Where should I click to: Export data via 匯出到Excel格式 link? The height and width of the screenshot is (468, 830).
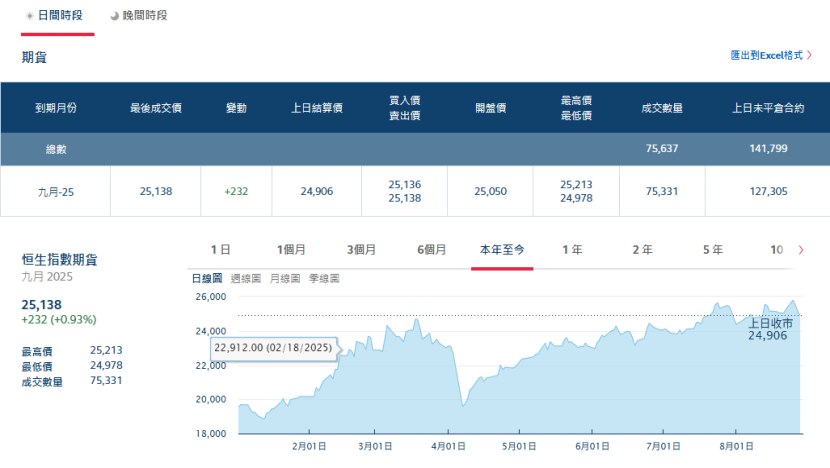coord(767,56)
